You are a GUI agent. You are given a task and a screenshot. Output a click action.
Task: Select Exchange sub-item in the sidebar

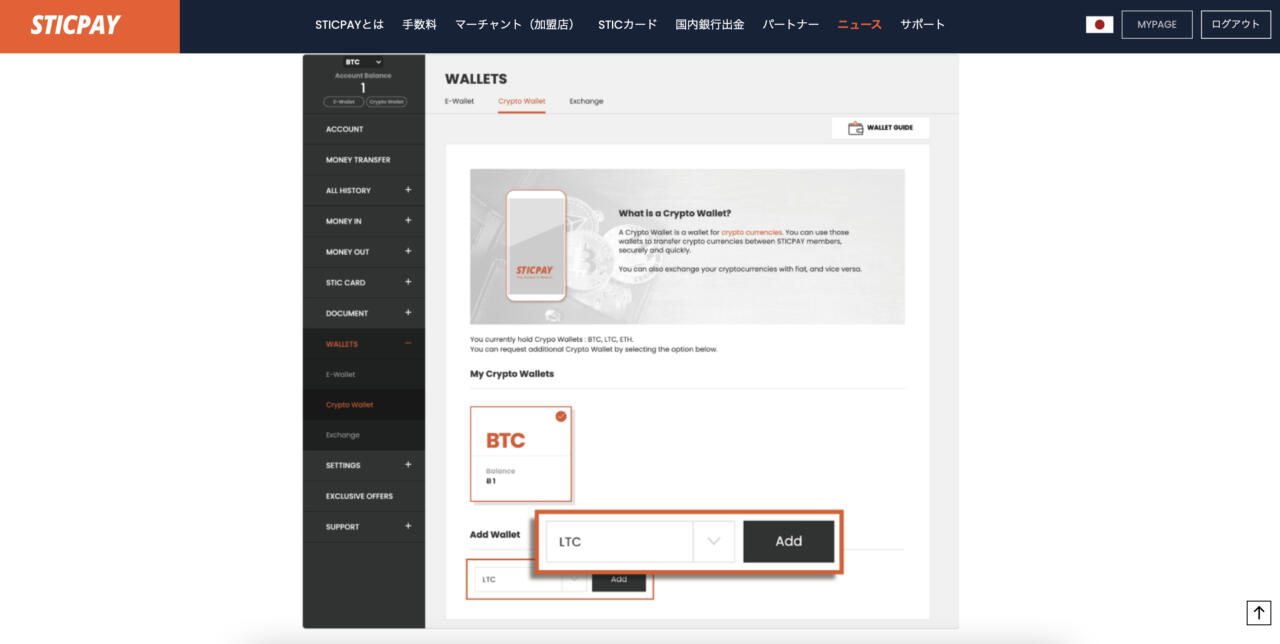coord(364,435)
